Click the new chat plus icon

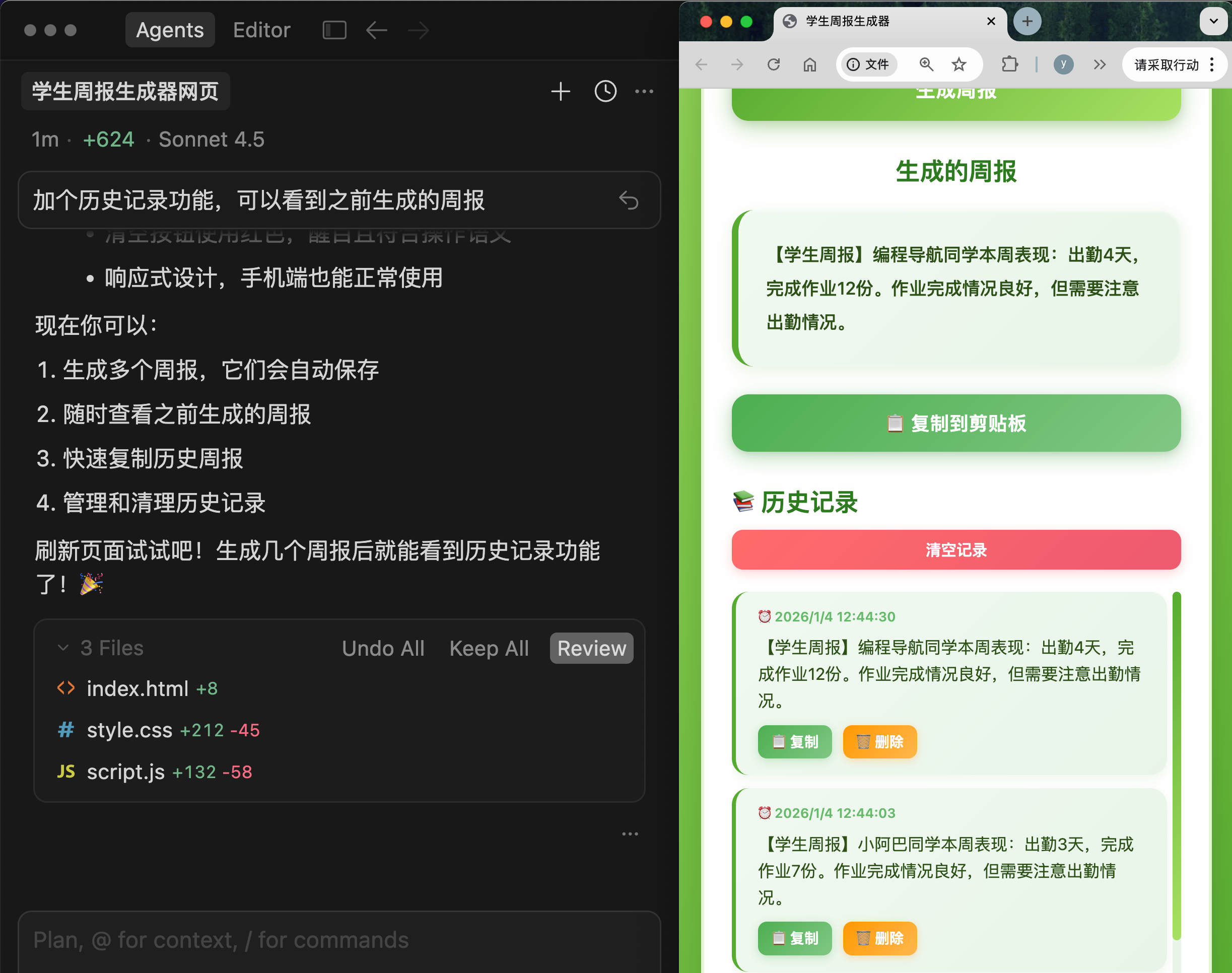561,91
